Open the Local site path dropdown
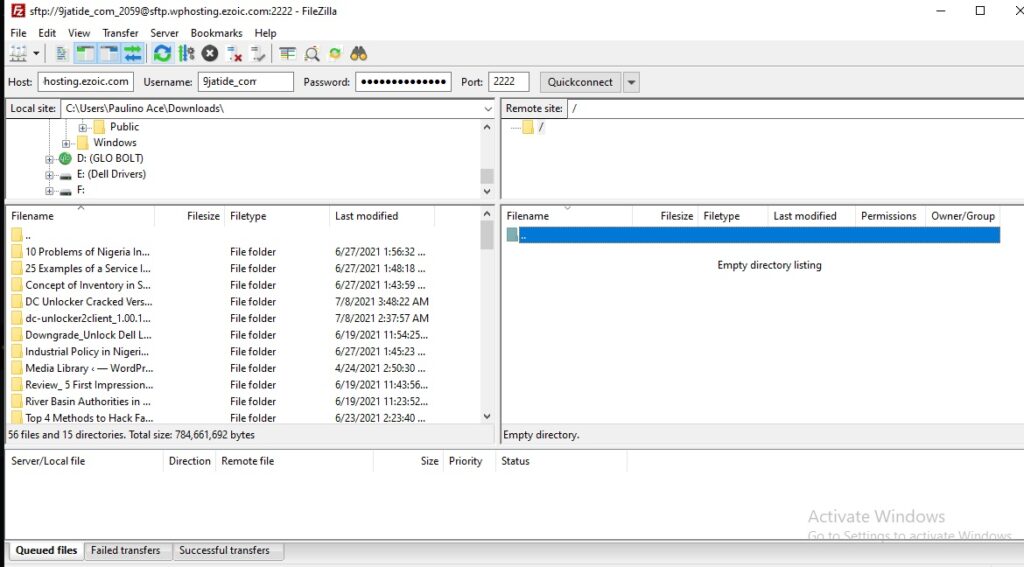The image size is (1024, 567). coord(488,108)
